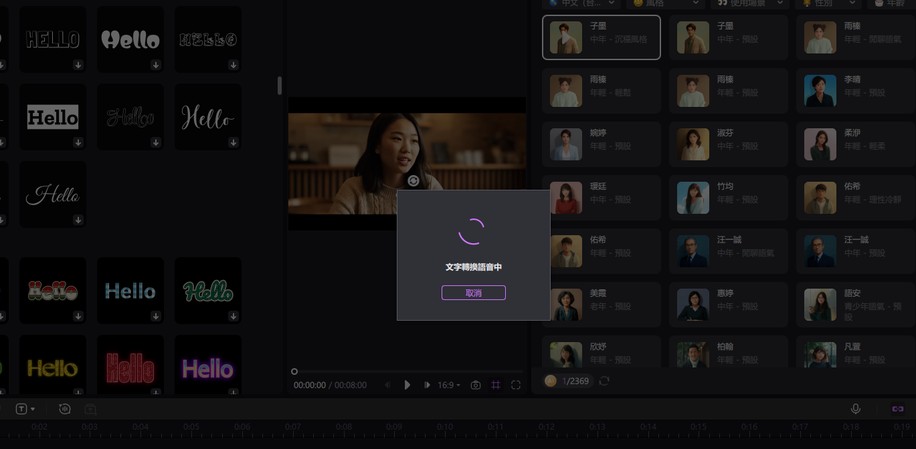Click the refresh icon next to 1/2369
Screen dimensions: 916x449
point(604,381)
